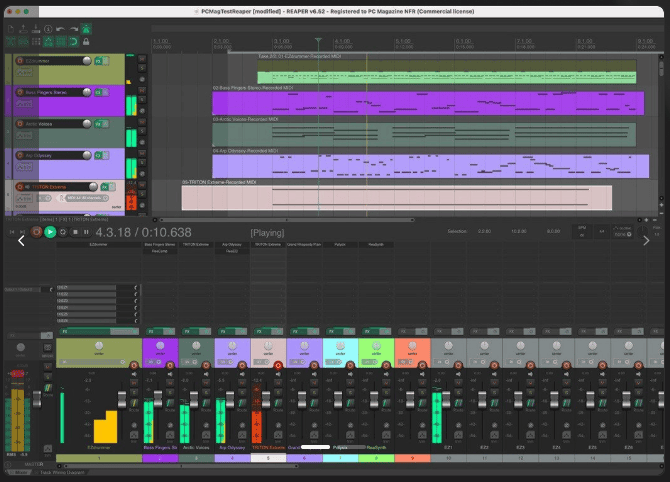Click the padlock locking icon
The width and height of the screenshot is (670, 482).
pos(86,41)
